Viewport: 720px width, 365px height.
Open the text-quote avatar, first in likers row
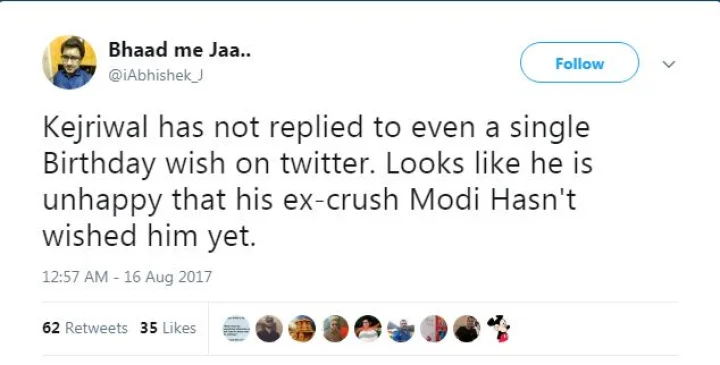tap(236, 328)
